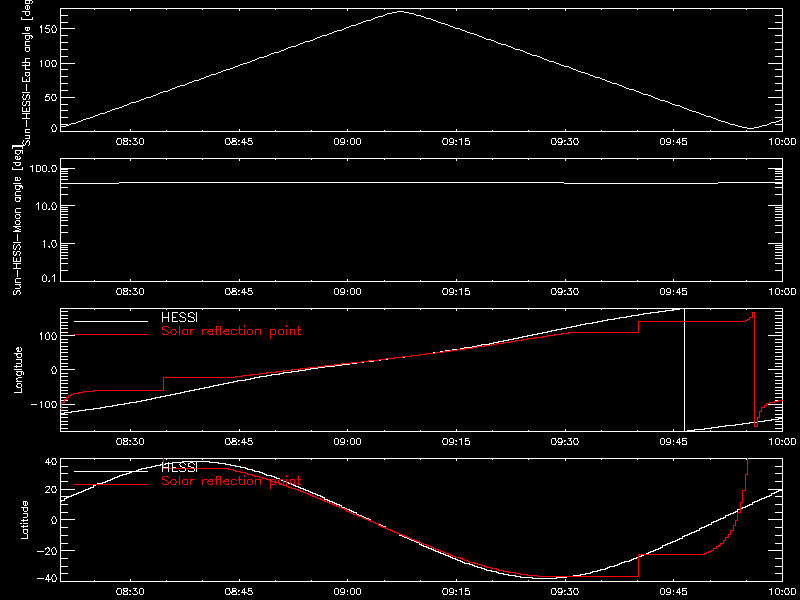
Task: Click the 09:15 label under Latitude plot
Action: point(456,592)
